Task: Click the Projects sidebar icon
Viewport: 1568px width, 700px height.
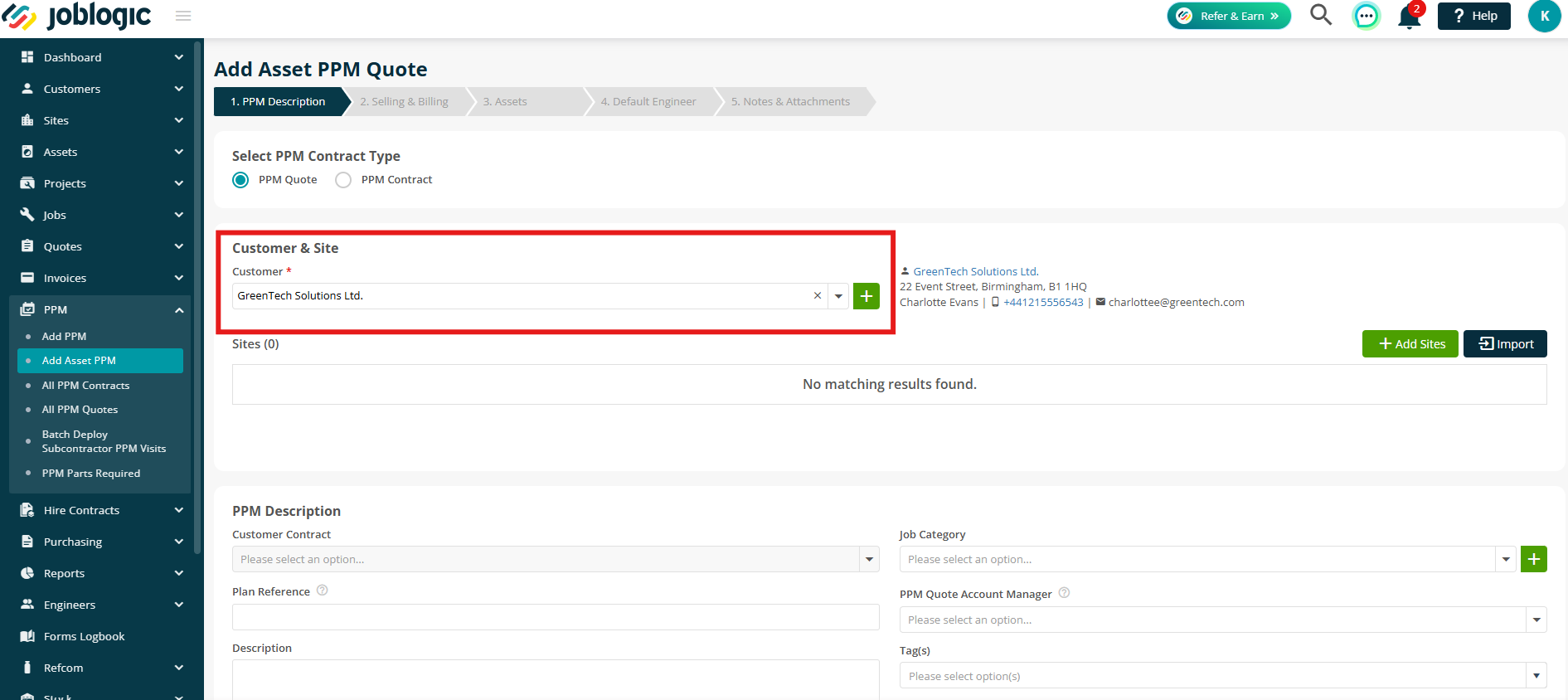Action: pyautogui.click(x=27, y=183)
